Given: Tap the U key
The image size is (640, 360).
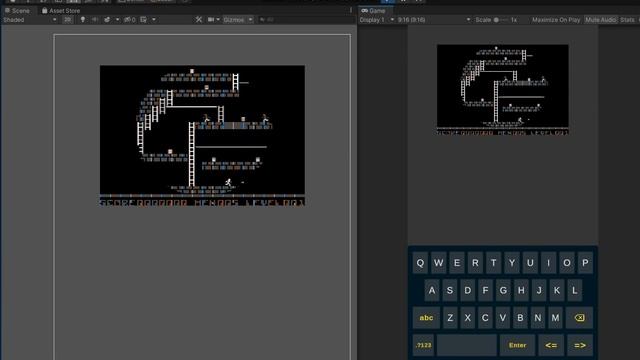Looking at the screenshot, I should click(530, 263).
